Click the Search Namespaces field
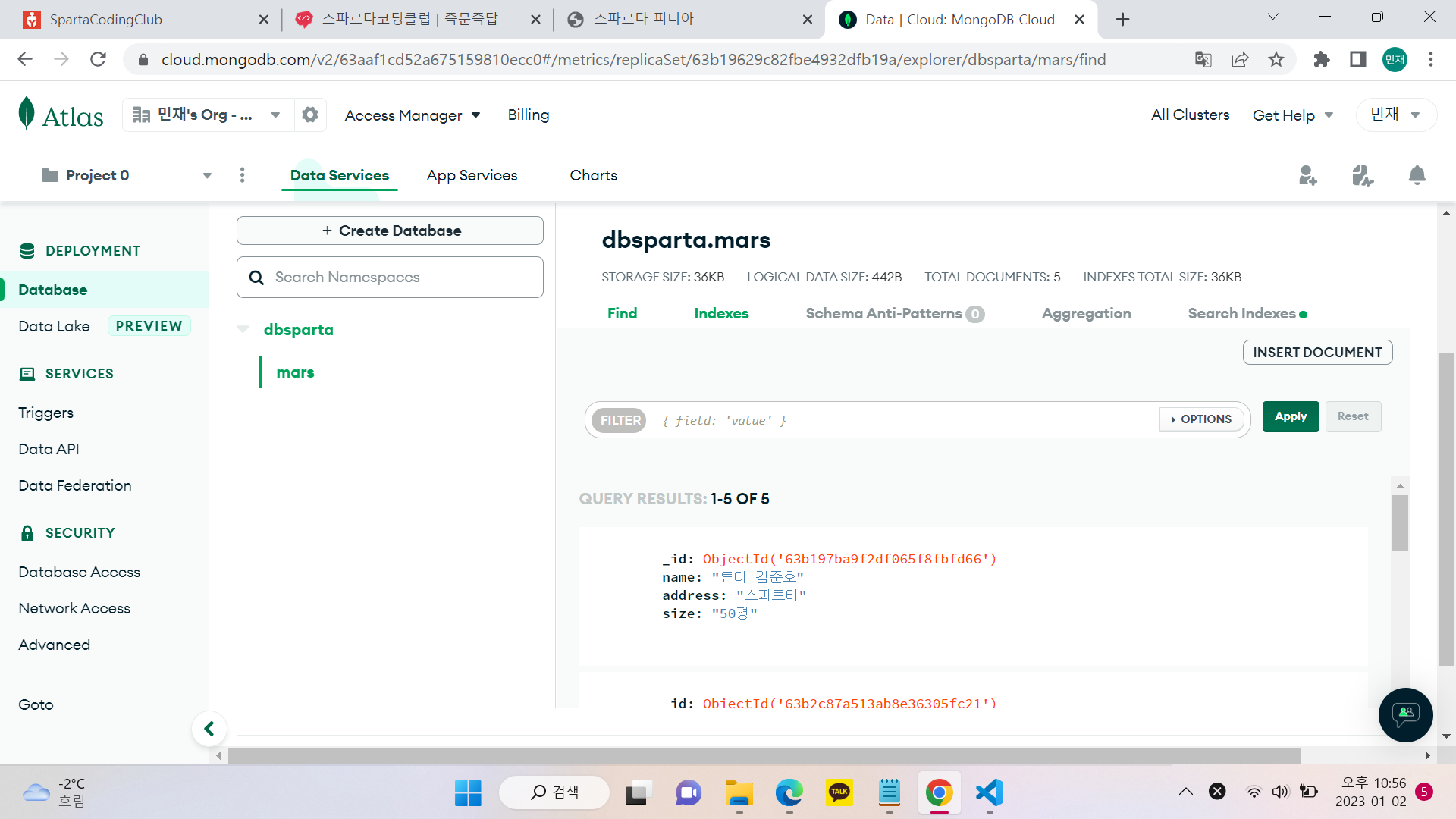The height and width of the screenshot is (819, 1456). click(390, 277)
